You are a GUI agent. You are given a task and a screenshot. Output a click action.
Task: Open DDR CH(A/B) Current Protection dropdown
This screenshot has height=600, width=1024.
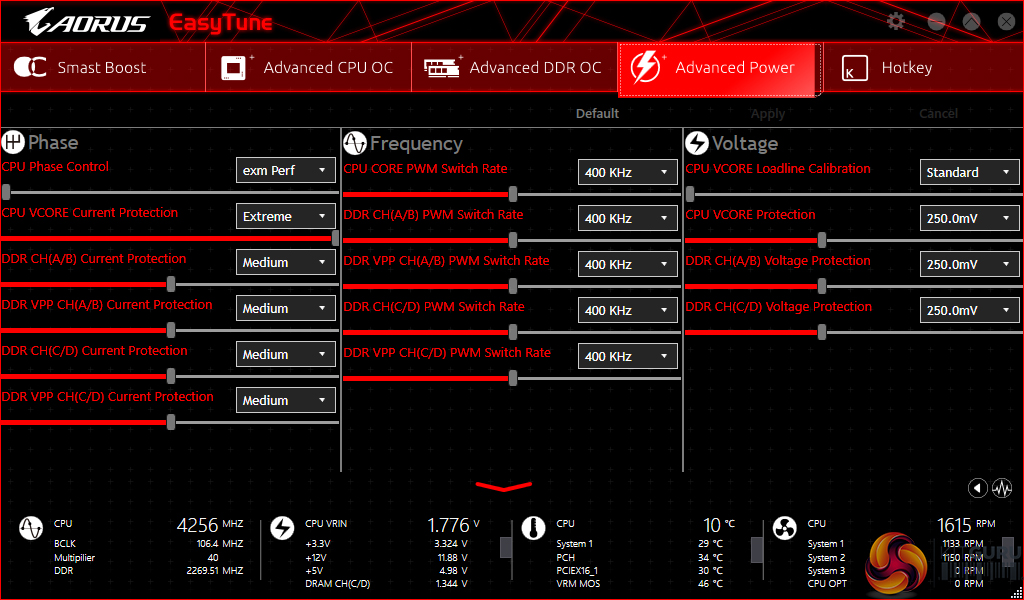click(x=285, y=262)
